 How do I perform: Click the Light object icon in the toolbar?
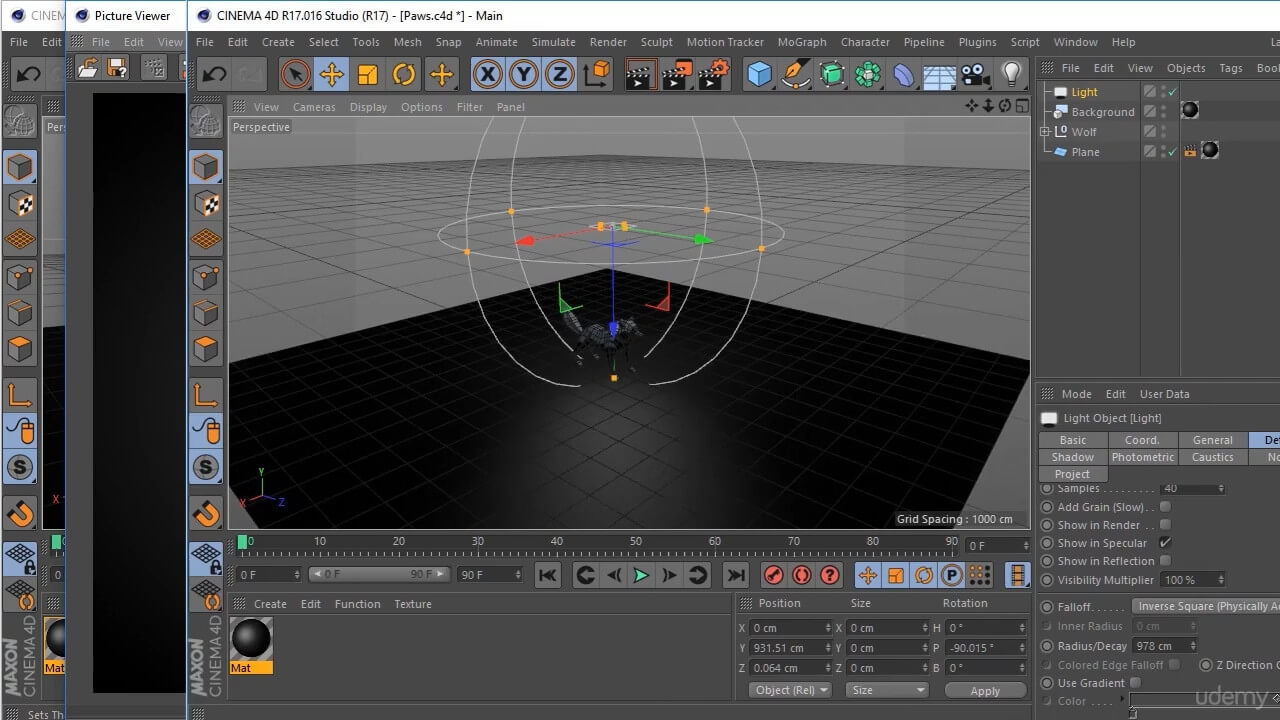(x=1012, y=74)
